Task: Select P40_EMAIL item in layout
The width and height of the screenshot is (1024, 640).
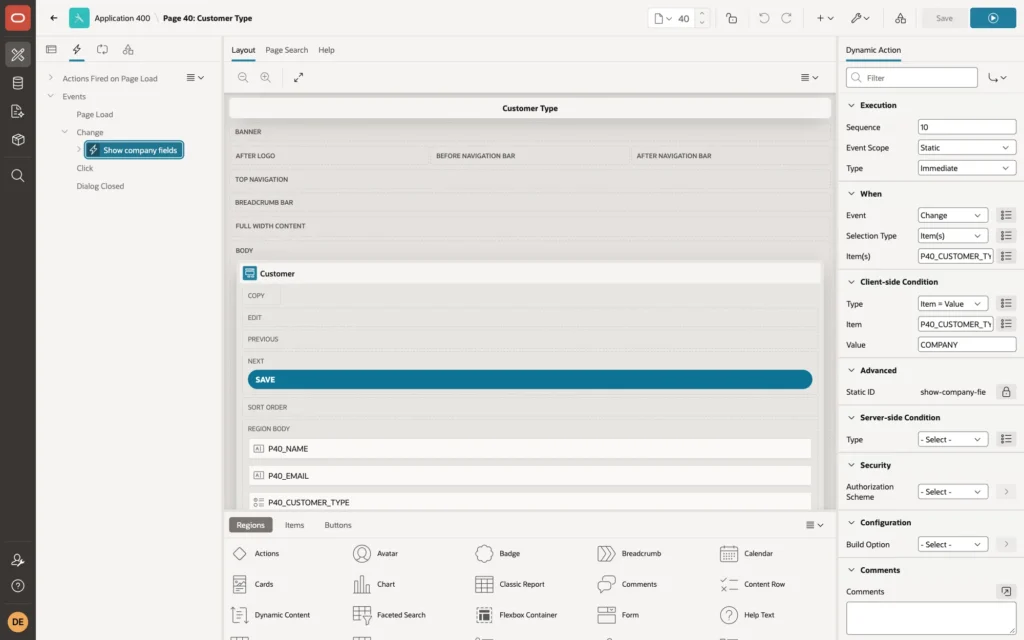Action: 530,475
